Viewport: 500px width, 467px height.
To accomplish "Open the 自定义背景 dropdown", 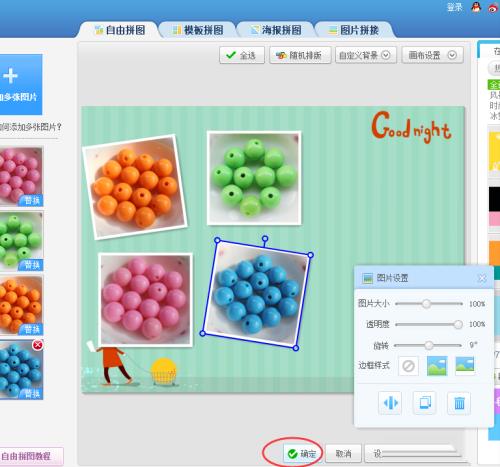I will coord(366,55).
